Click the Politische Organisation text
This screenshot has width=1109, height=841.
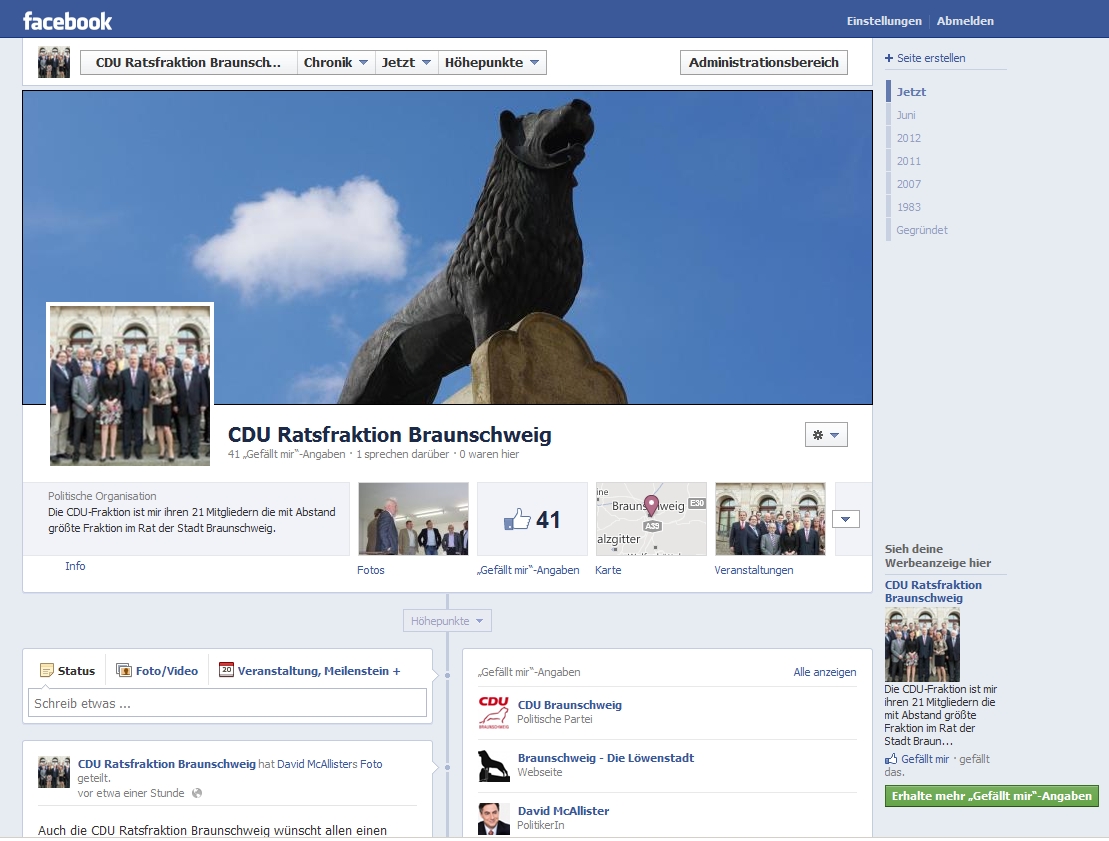pyautogui.click(x=102, y=496)
